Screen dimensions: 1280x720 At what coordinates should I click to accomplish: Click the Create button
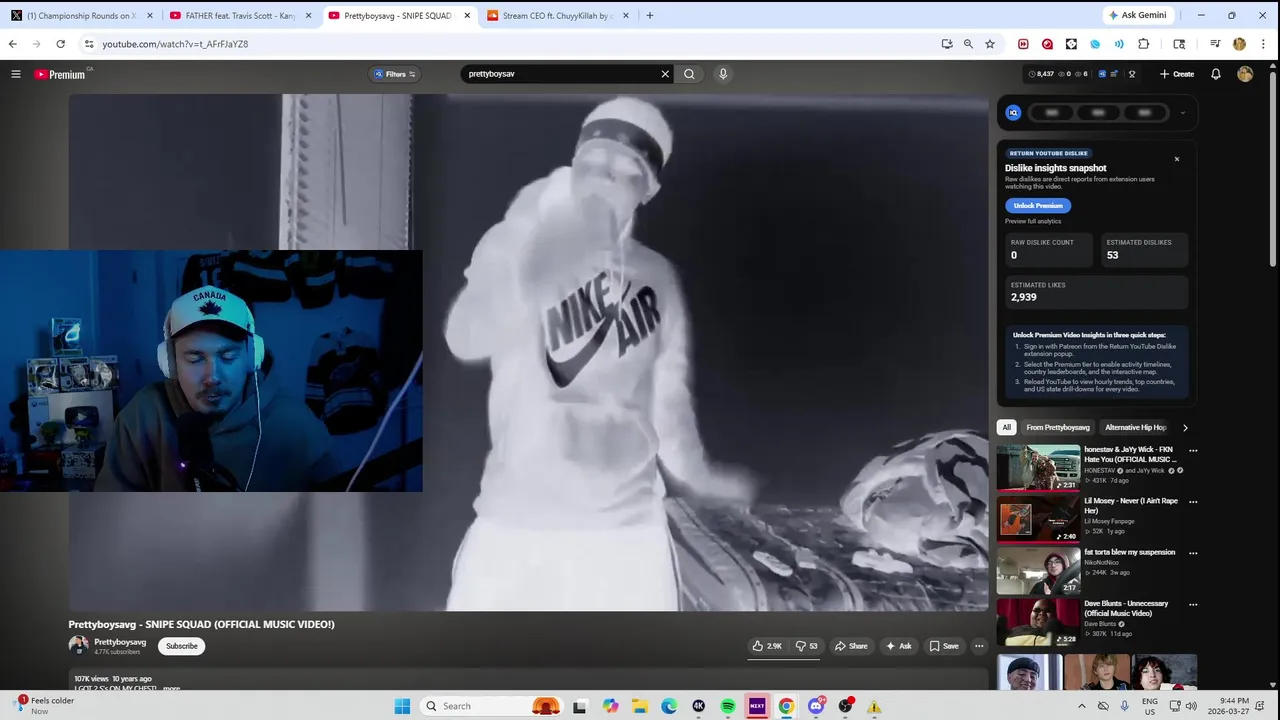[1177, 74]
